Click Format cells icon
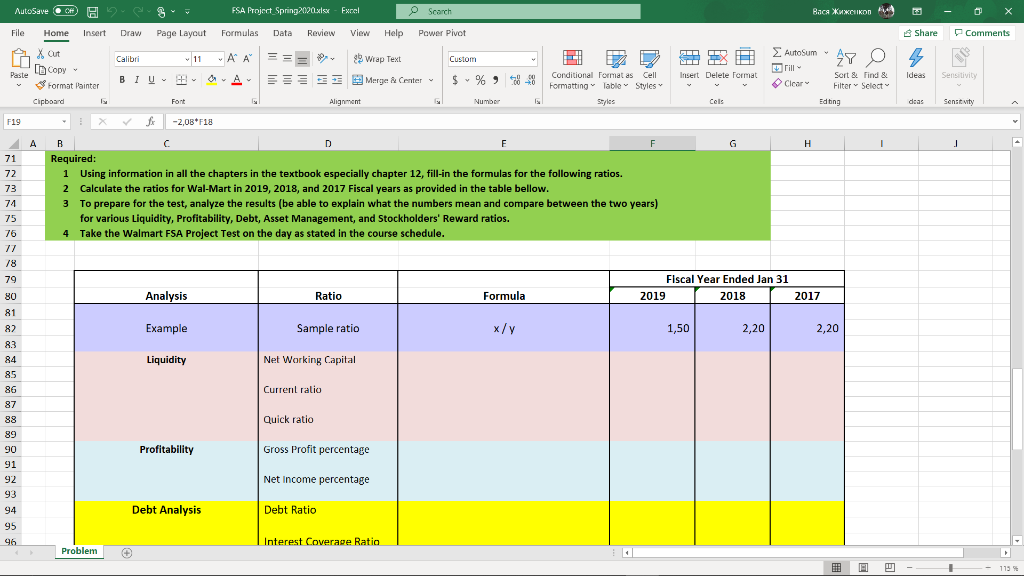This screenshot has width=1024, height=576. coord(744,58)
